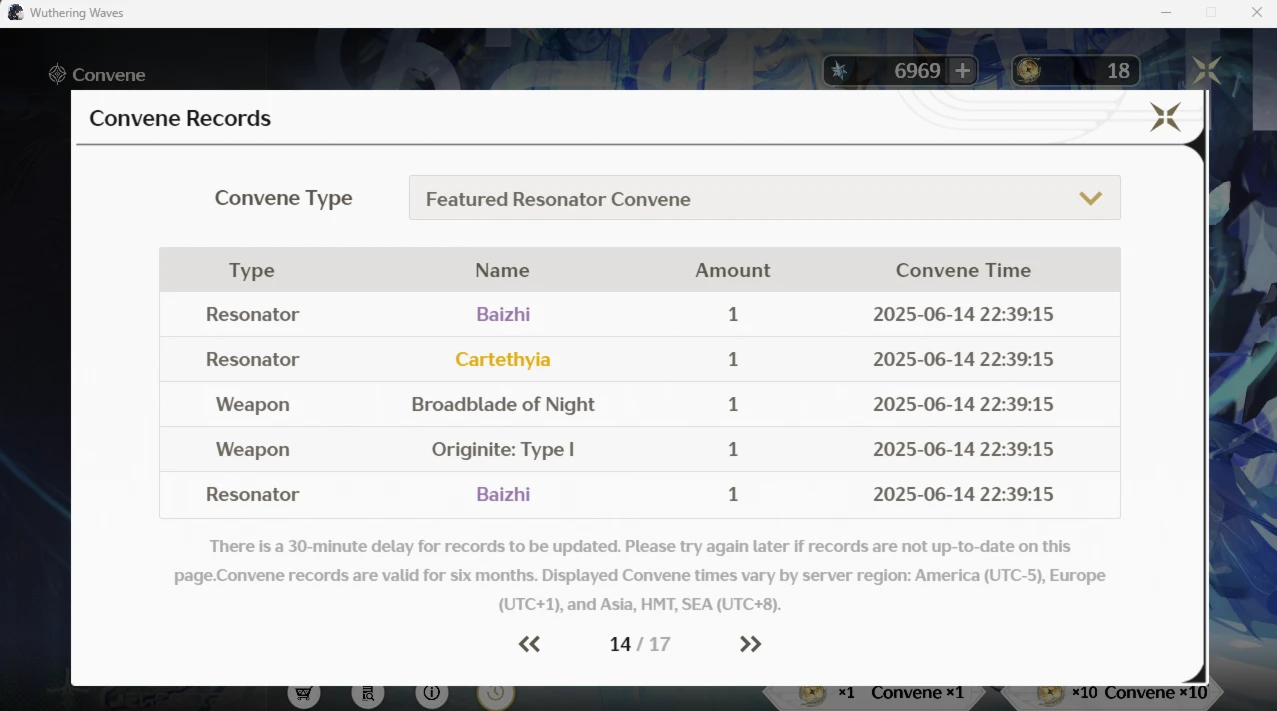The image size is (1277, 711).
Task: Click the Wuthering Waves title bar icon
Action: [15, 13]
